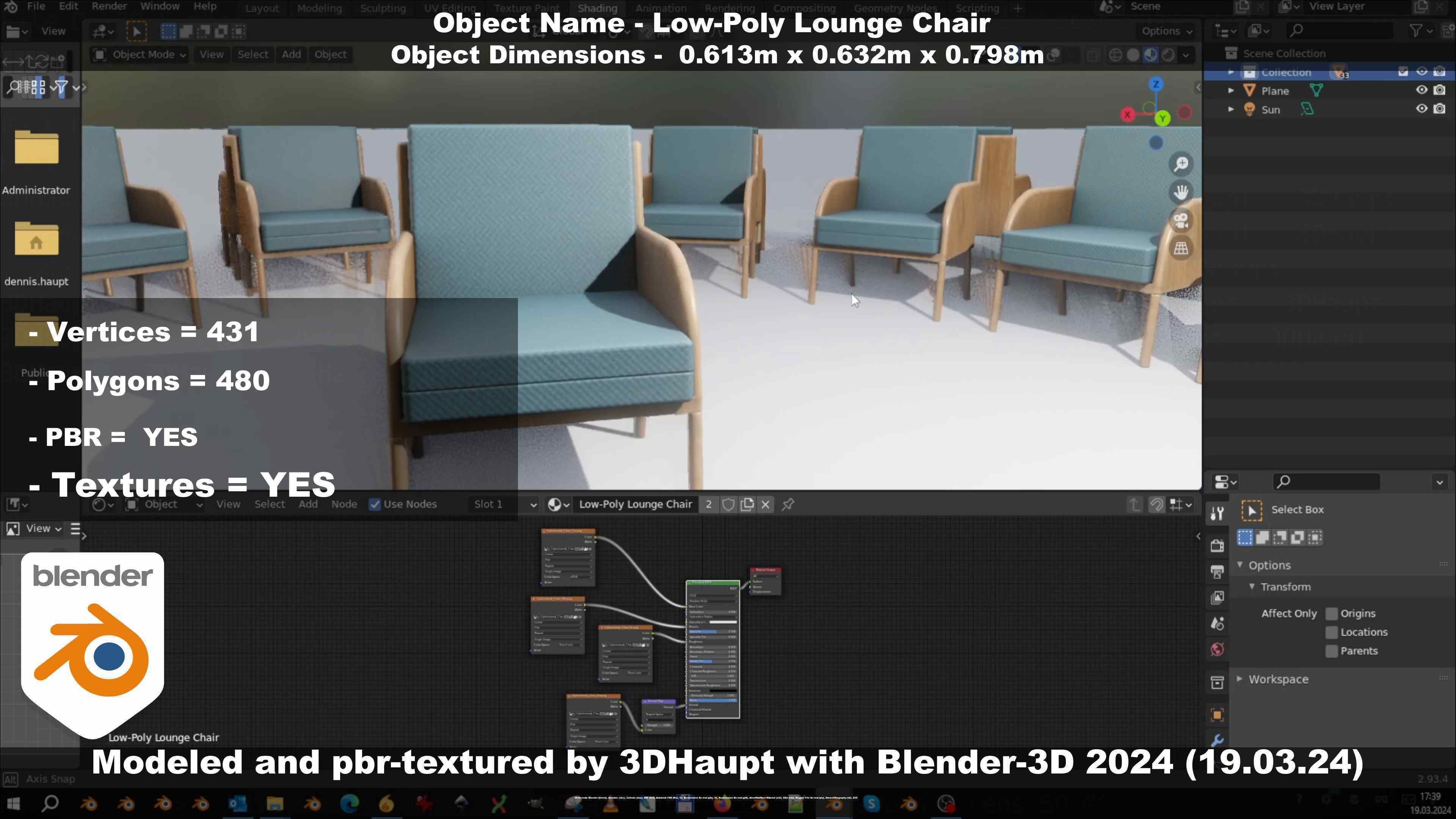
Task: Open shading options dropdown arrow
Action: [1186, 55]
